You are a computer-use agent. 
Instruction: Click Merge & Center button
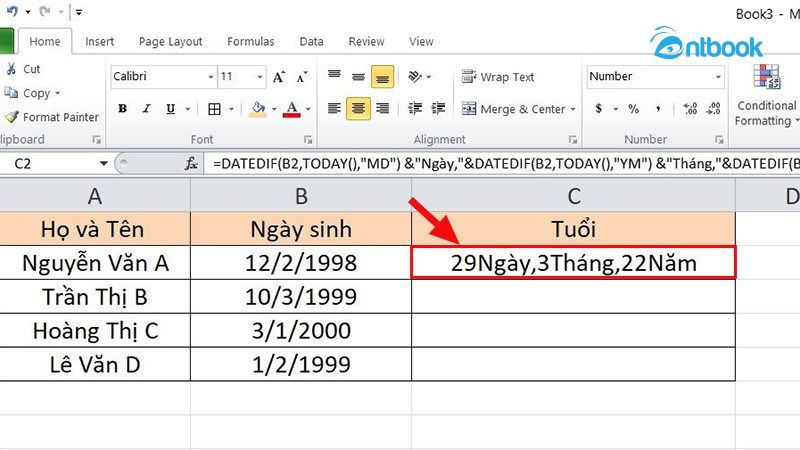513,109
